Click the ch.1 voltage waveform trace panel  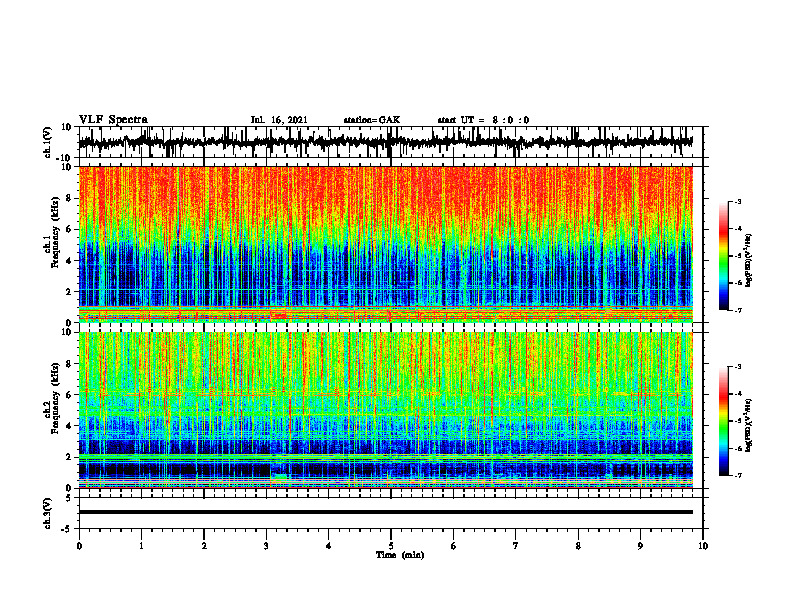(x=391, y=142)
